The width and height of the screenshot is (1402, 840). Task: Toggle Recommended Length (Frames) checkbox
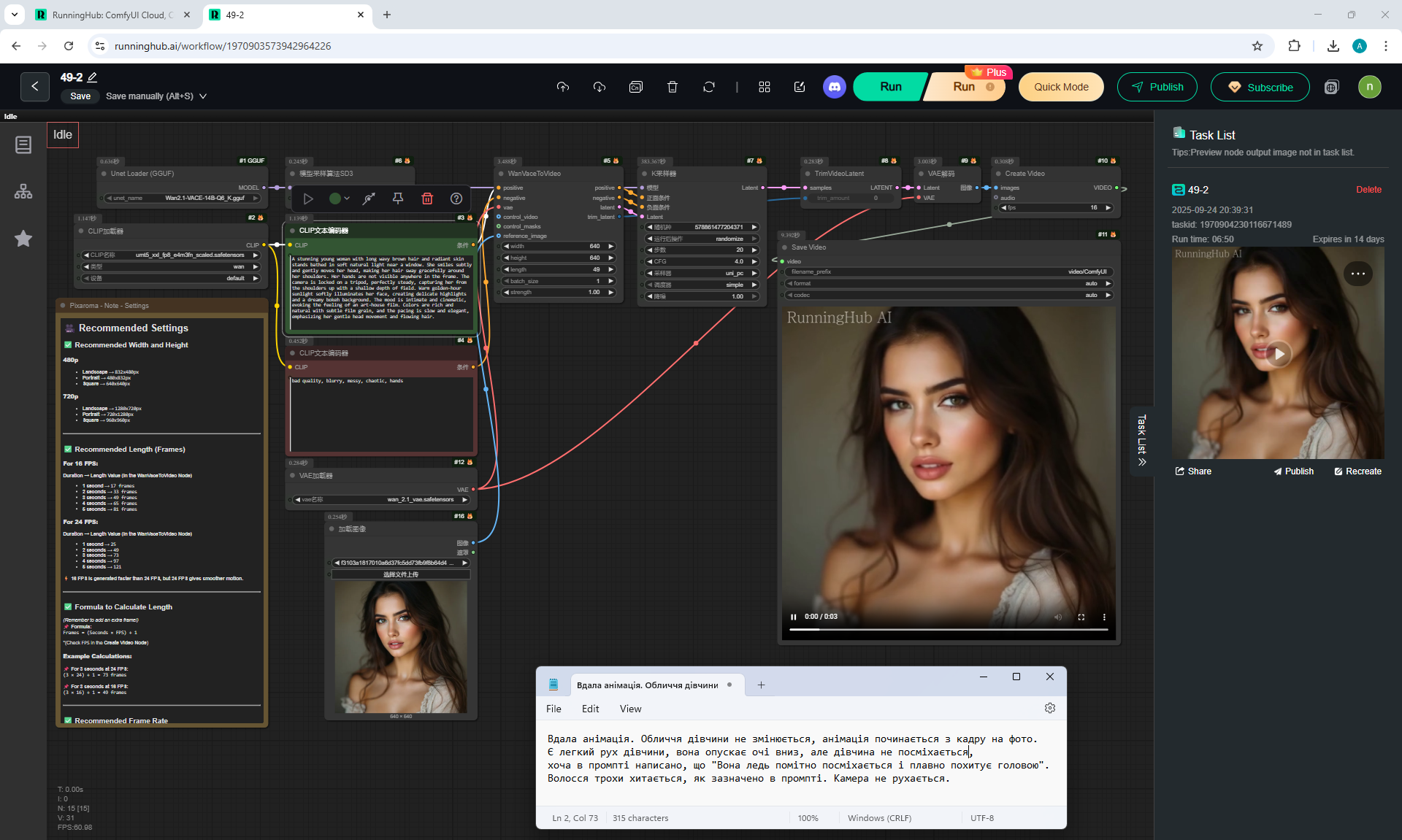[x=68, y=450]
